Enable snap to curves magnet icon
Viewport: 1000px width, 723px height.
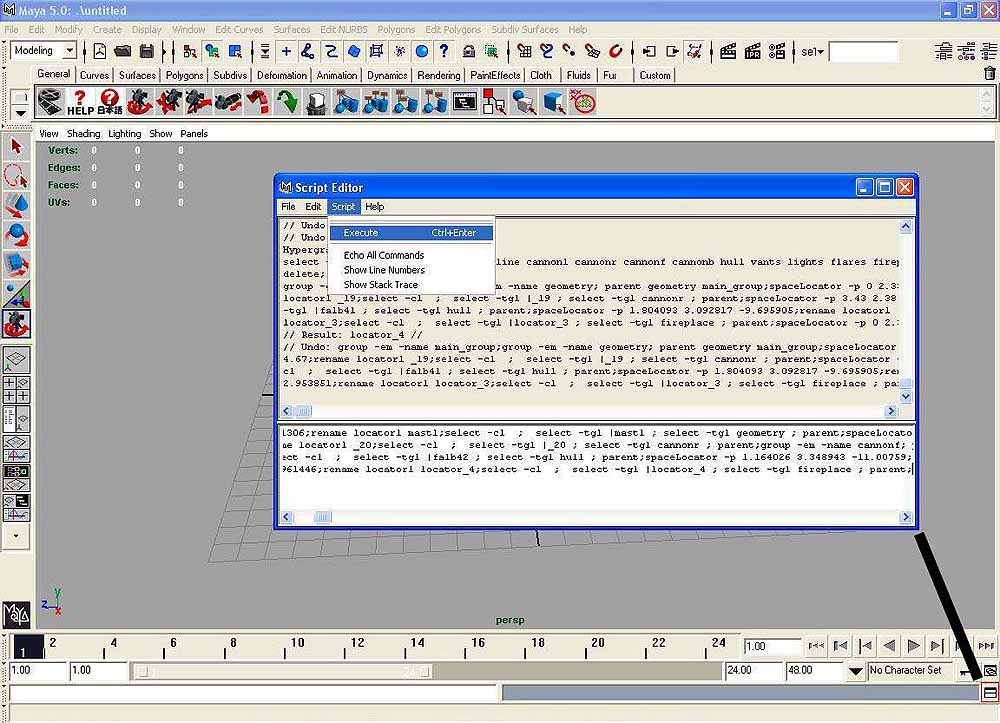coord(547,52)
